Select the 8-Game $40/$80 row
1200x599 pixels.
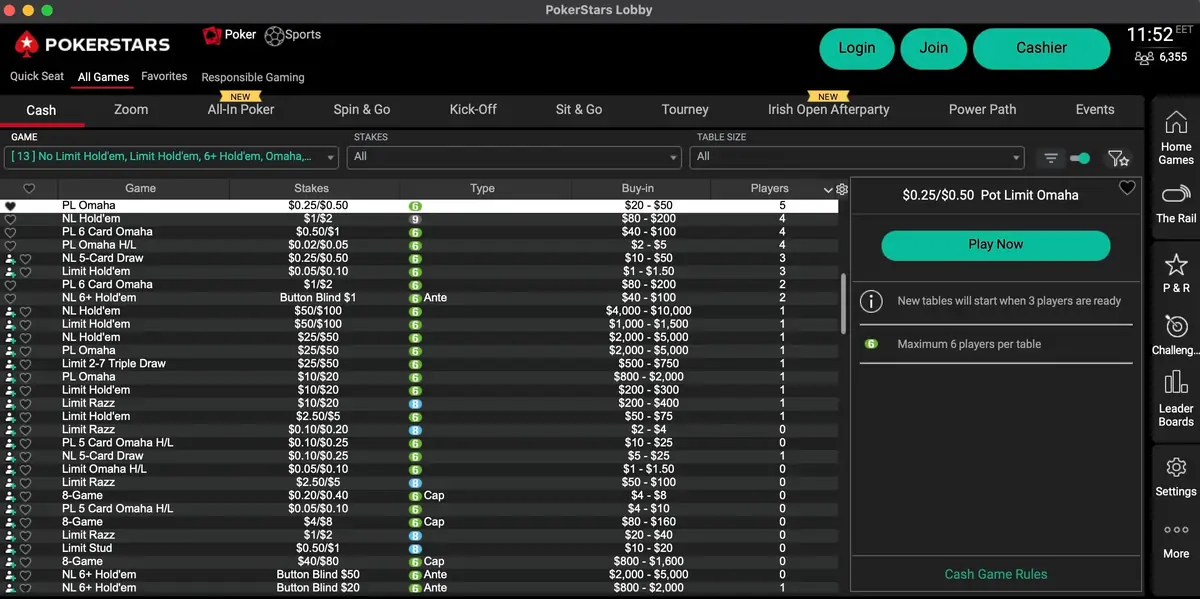420,561
